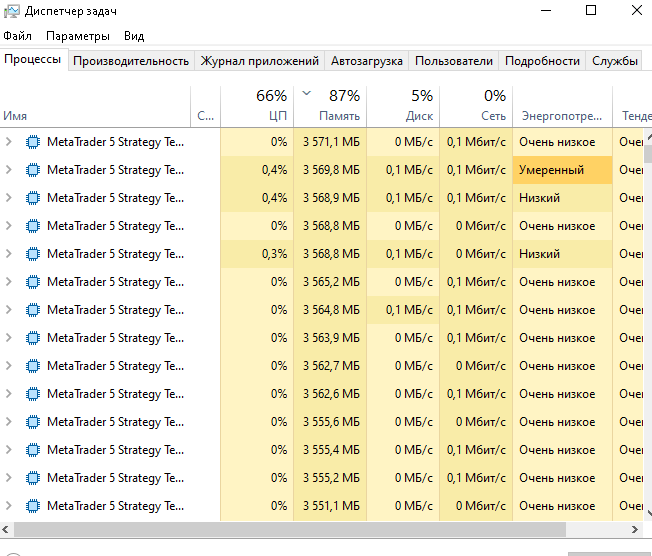Click the collapsed С... status column header
The height and width of the screenshot is (556, 652).
click(x=205, y=106)
